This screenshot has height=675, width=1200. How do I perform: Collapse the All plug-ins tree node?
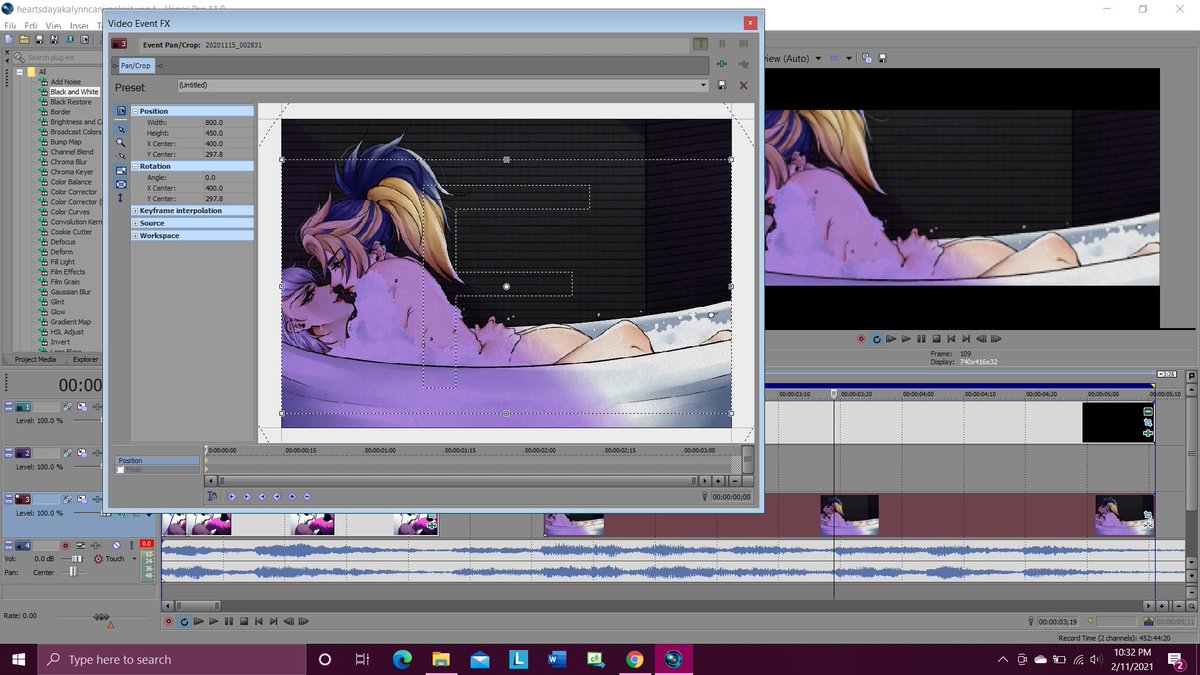point(19,72)
